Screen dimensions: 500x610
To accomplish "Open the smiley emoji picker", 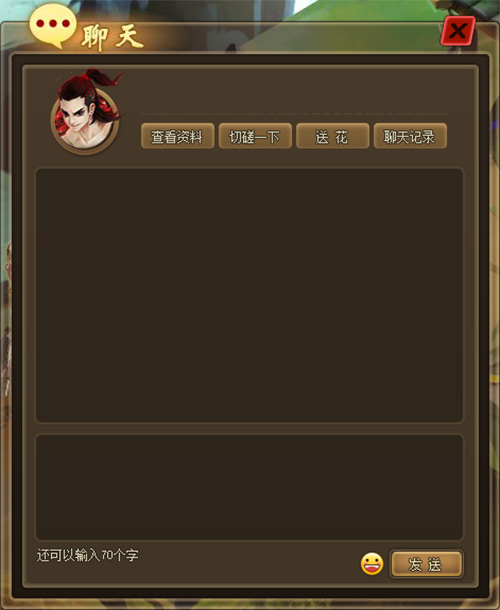I will (x=372, y=564).
